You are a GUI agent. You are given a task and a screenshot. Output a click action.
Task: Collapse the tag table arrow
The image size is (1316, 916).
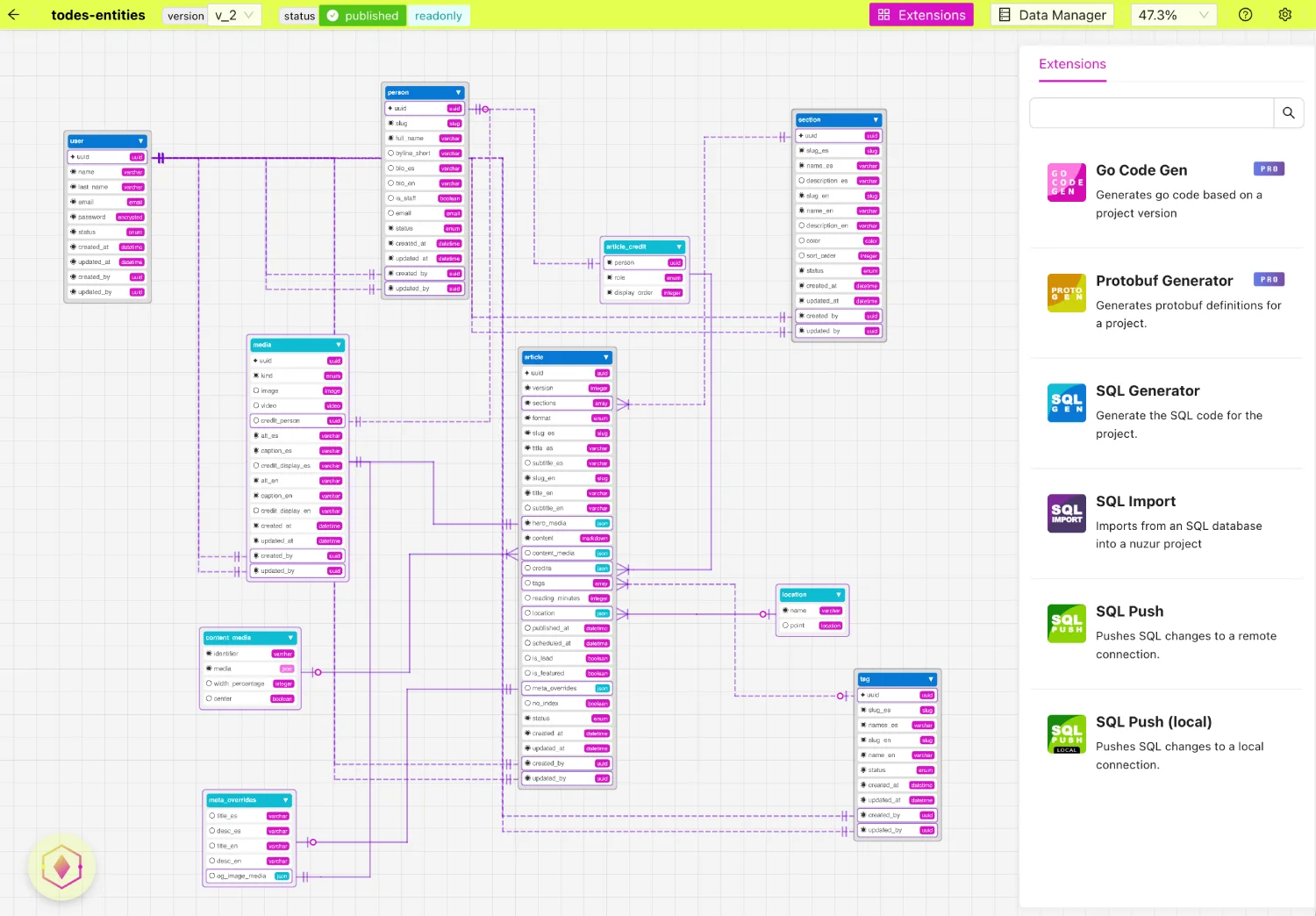931,679
